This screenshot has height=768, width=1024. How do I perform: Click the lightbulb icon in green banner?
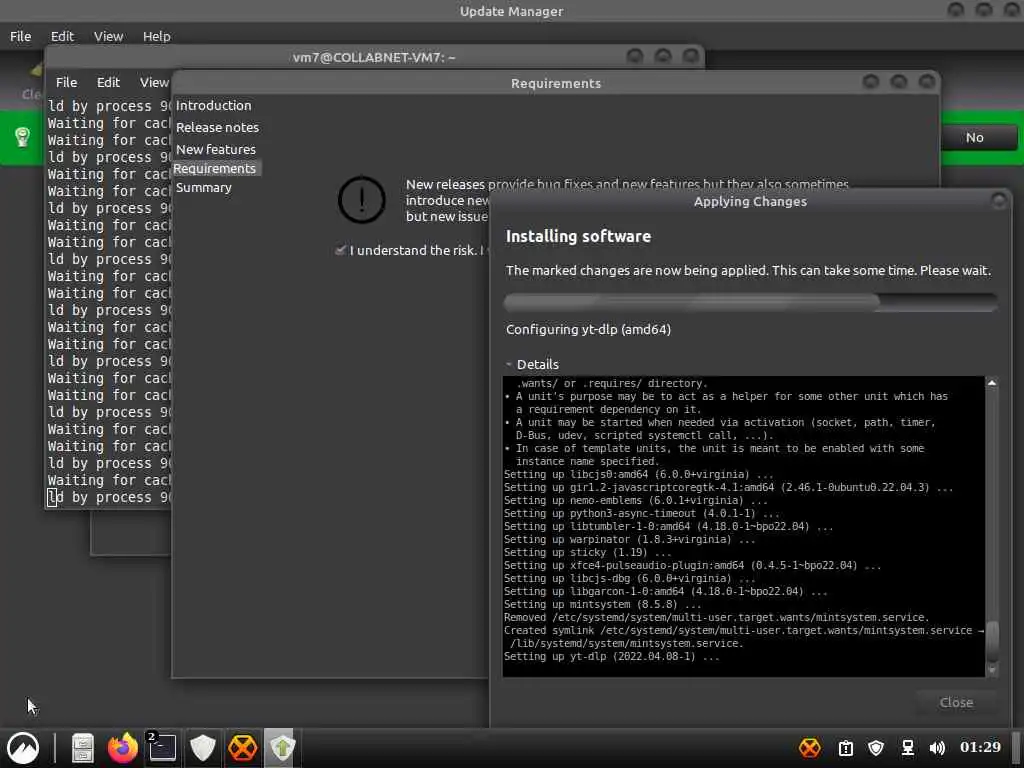[23, 137]
